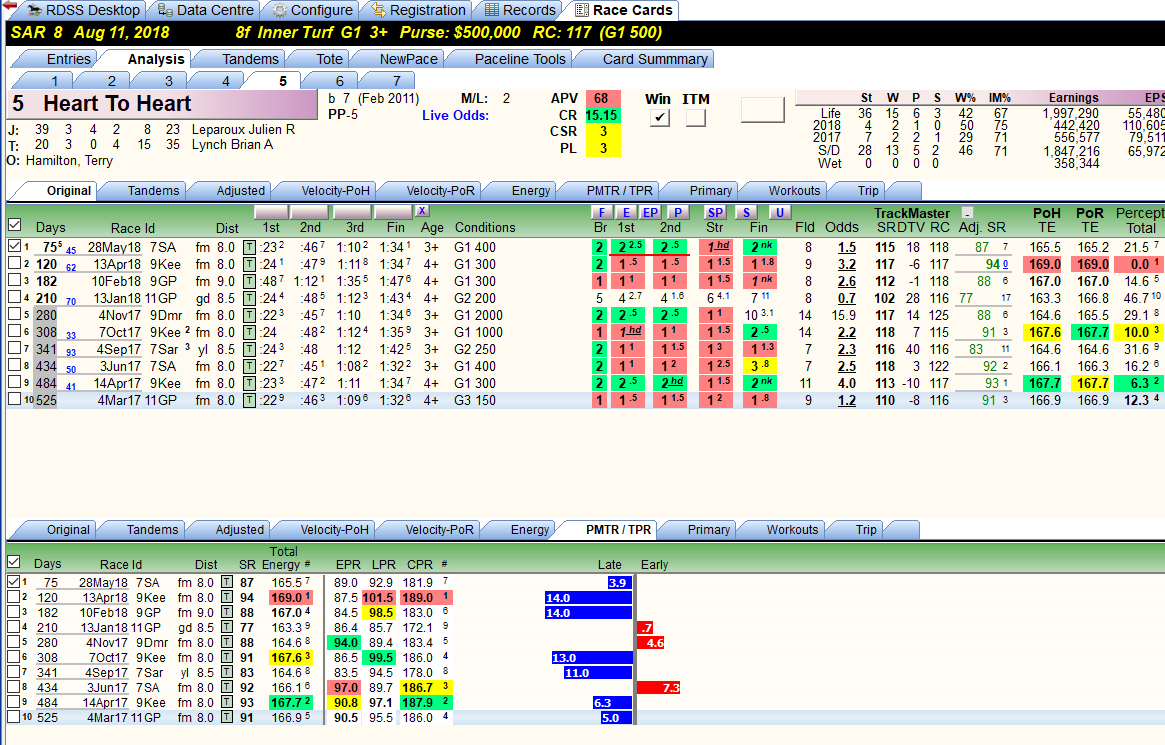The width and height of the screenshot is (1165, 745).
Task: Open the RDSS Desktop tab
Action: coord(83,10)
